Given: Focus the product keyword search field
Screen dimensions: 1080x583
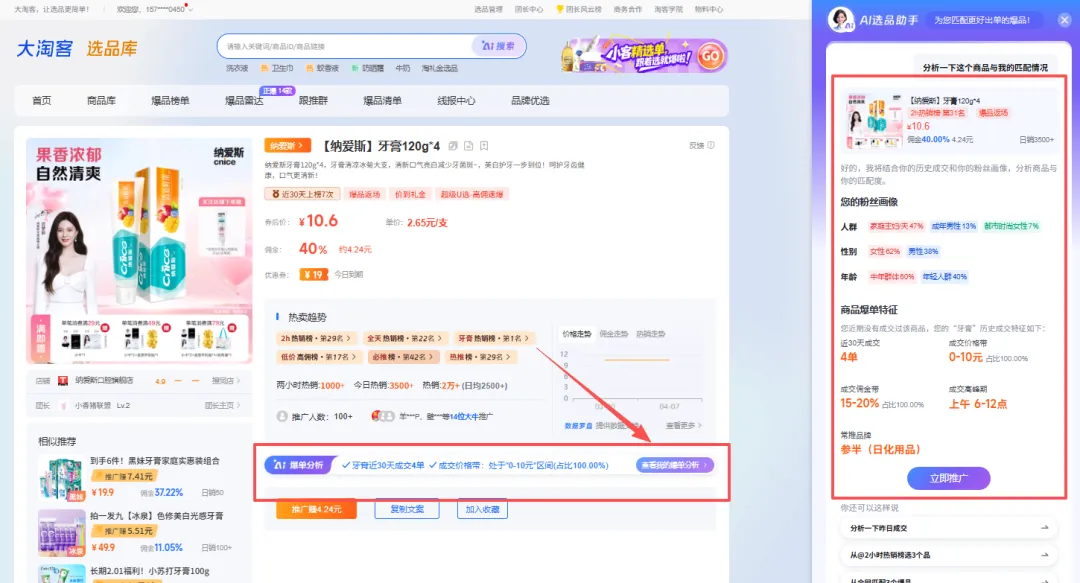Looking at the screenshot, I should click(x=346, y=46).
